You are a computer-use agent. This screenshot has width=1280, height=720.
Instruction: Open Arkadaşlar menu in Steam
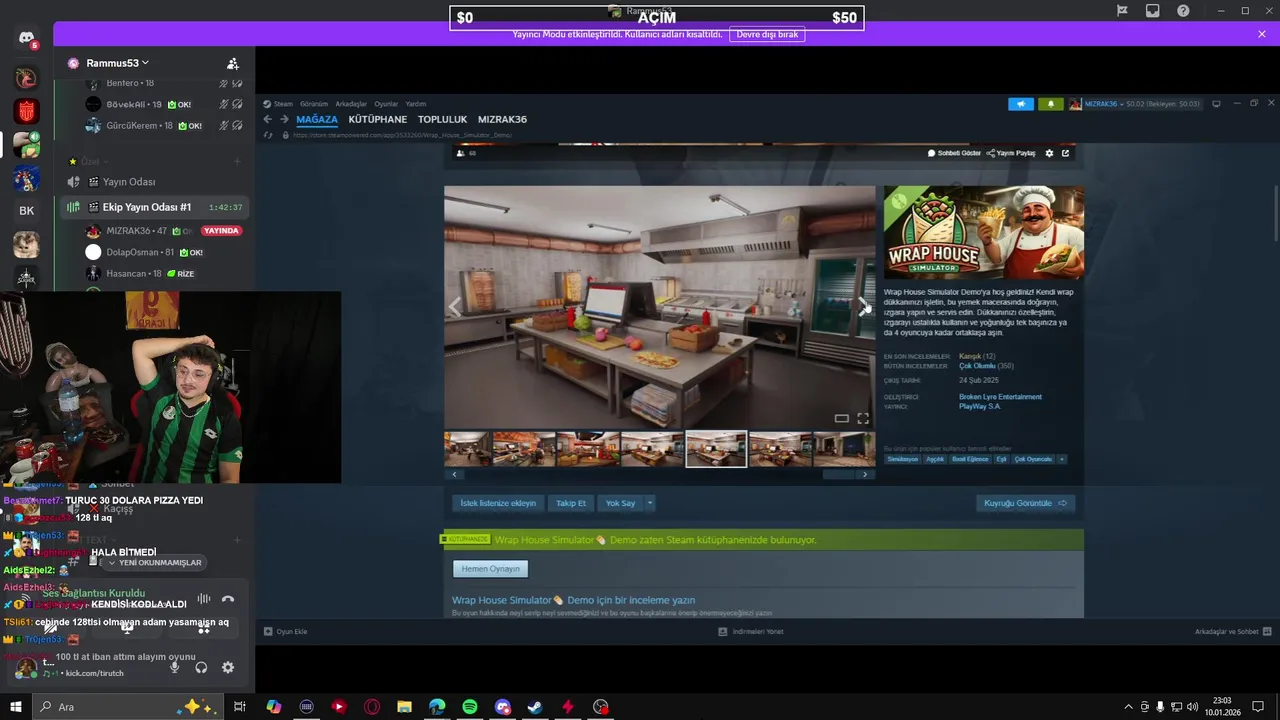coord(351,104)
